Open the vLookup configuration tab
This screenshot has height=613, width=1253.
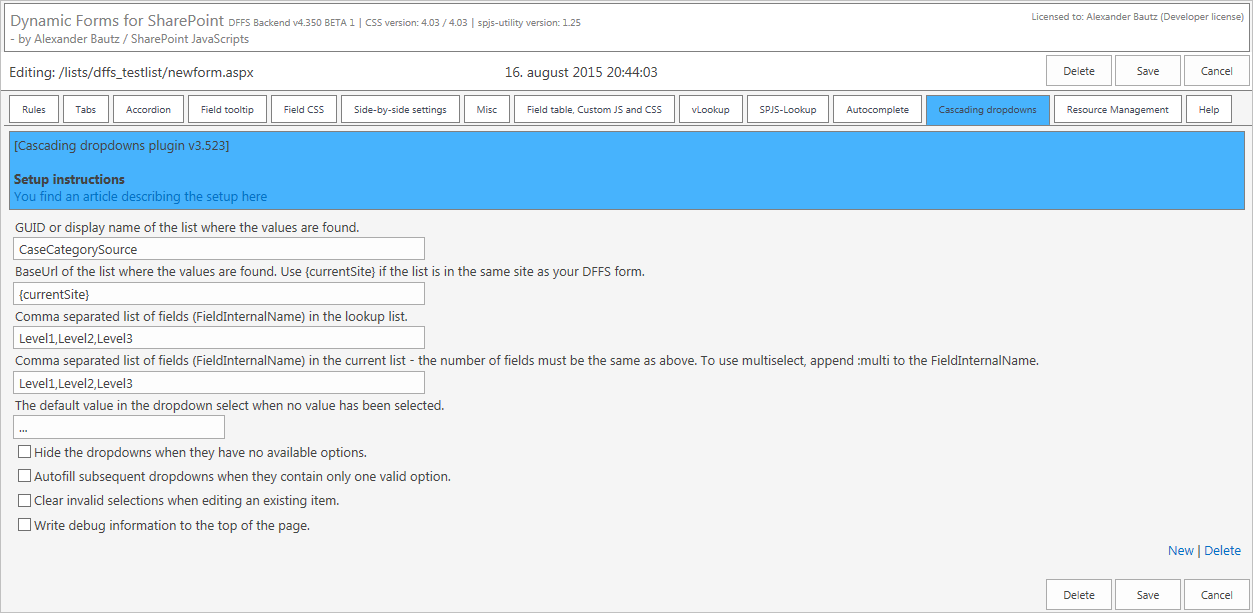[x=710, y=109]
